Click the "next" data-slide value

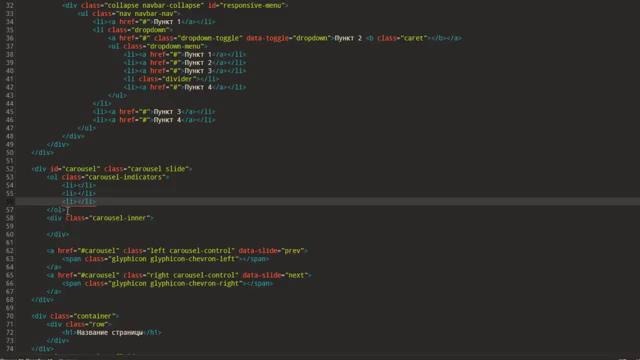(x=296, y=275)
